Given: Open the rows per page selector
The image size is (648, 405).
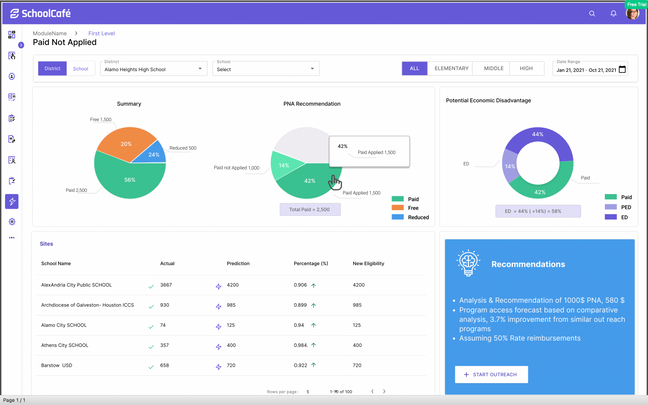Looking at the screenshot, I should point(308,391).
